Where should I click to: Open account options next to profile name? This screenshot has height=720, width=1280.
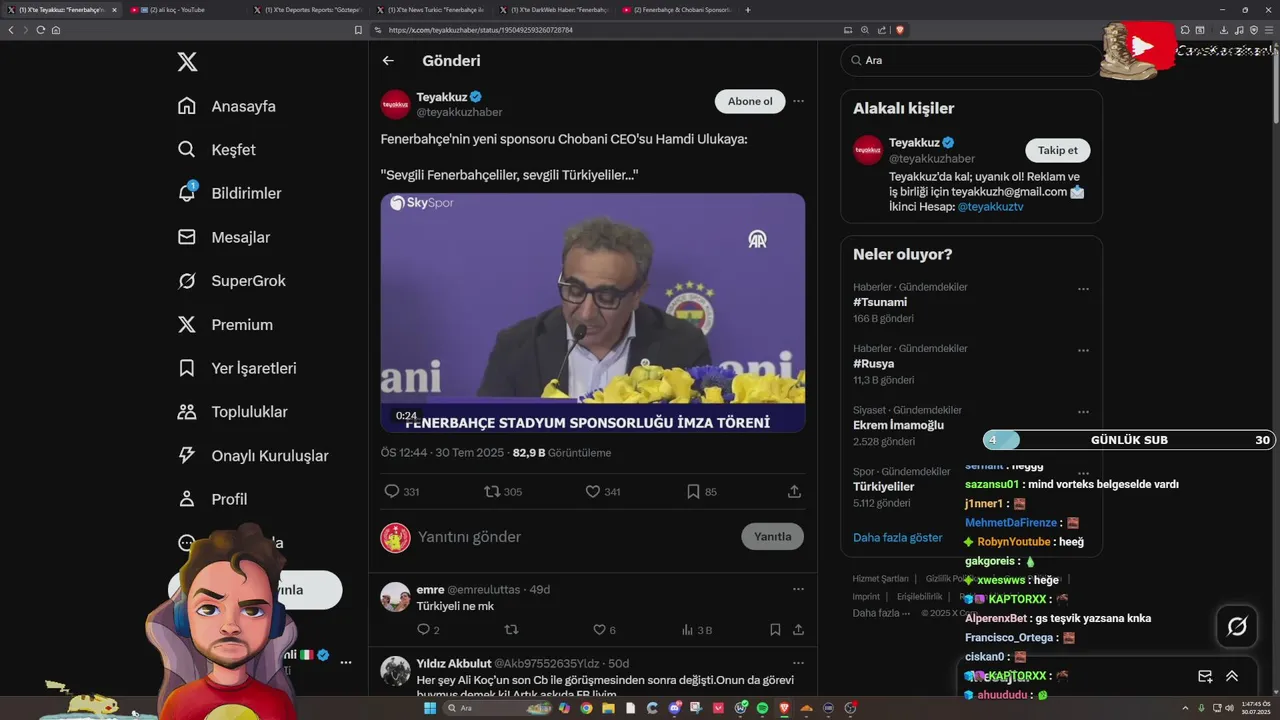point(345,662)
